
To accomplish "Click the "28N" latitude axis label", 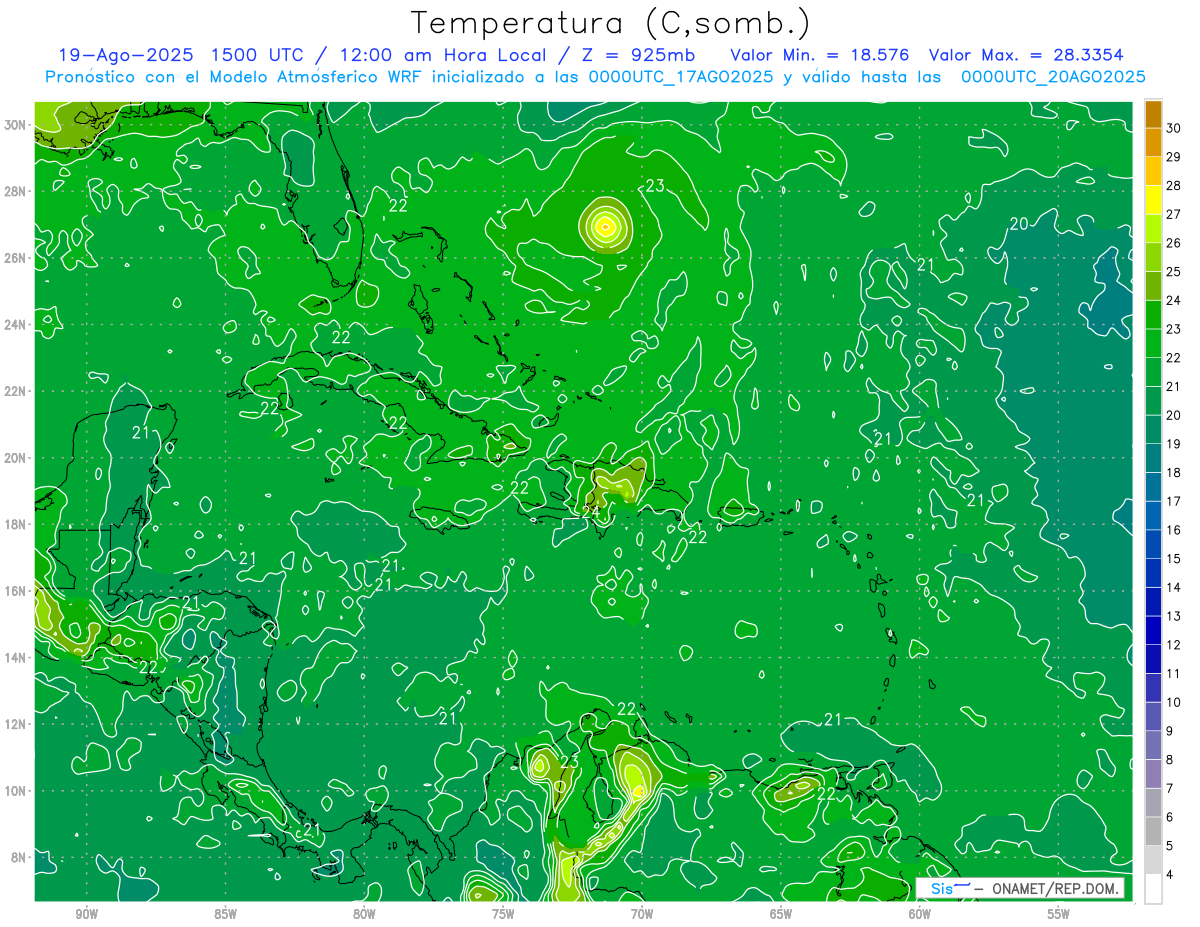I will click(17, 191).
